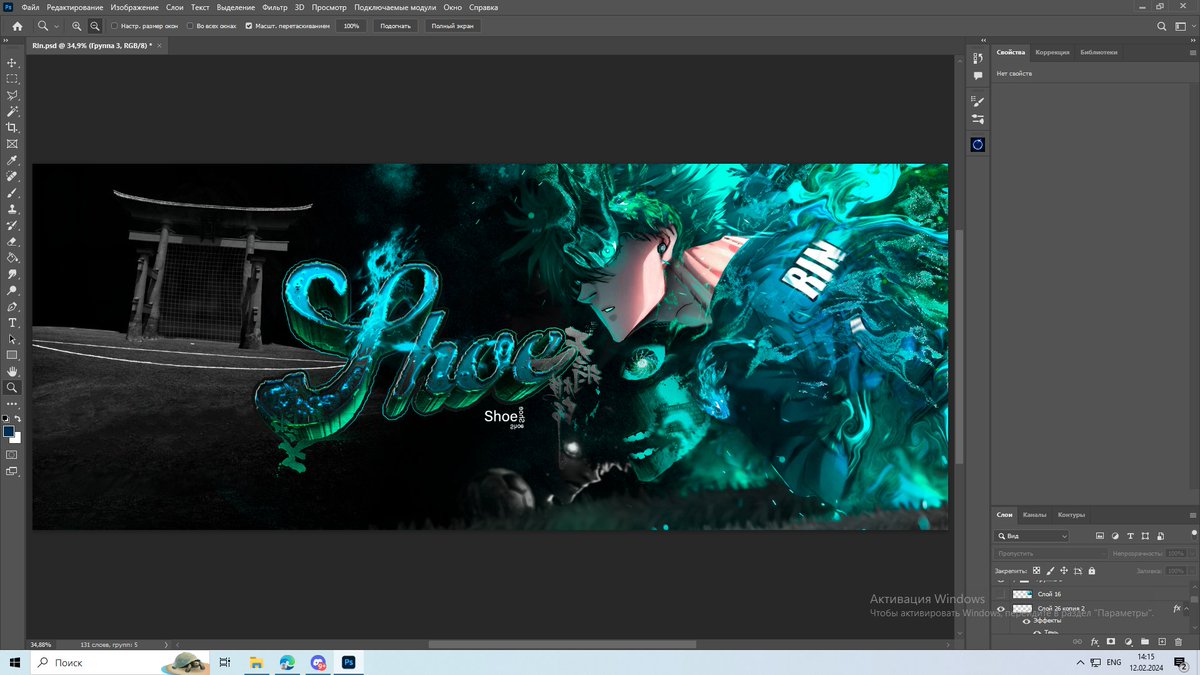The width and height of the screenshot is (1200, 675).
Task: Select the Eyedropper tool
Action: 12,160
